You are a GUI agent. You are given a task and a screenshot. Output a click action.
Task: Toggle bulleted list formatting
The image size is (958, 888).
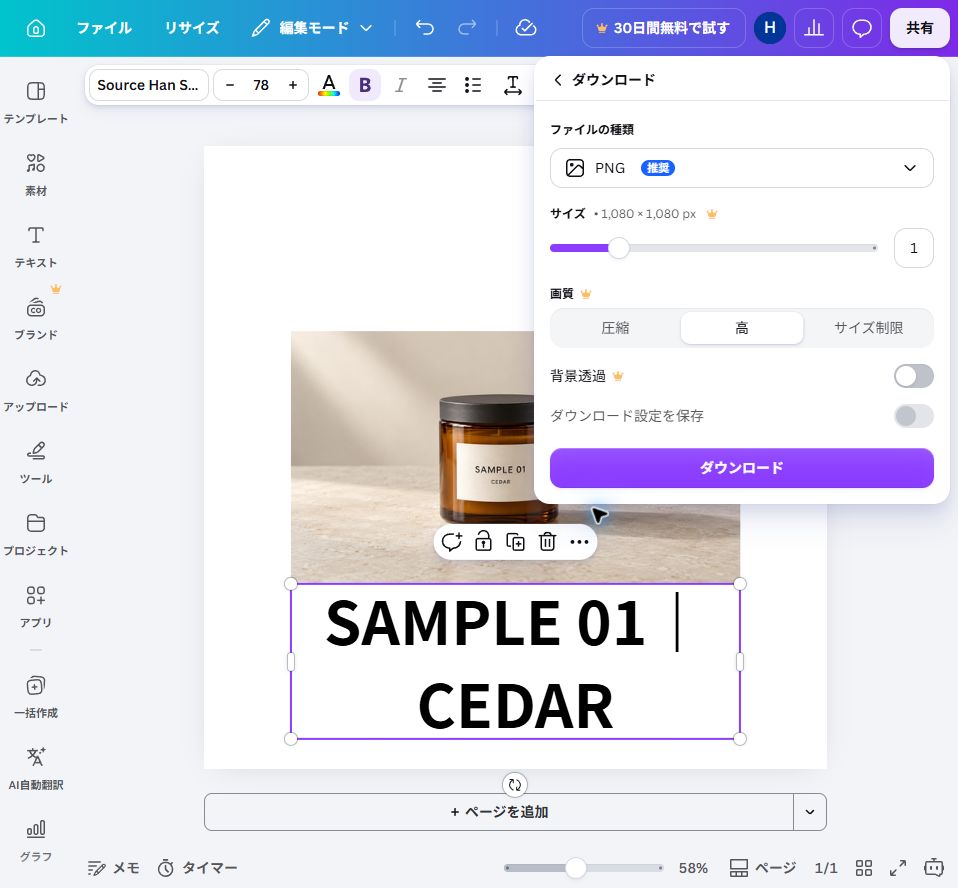472,85
